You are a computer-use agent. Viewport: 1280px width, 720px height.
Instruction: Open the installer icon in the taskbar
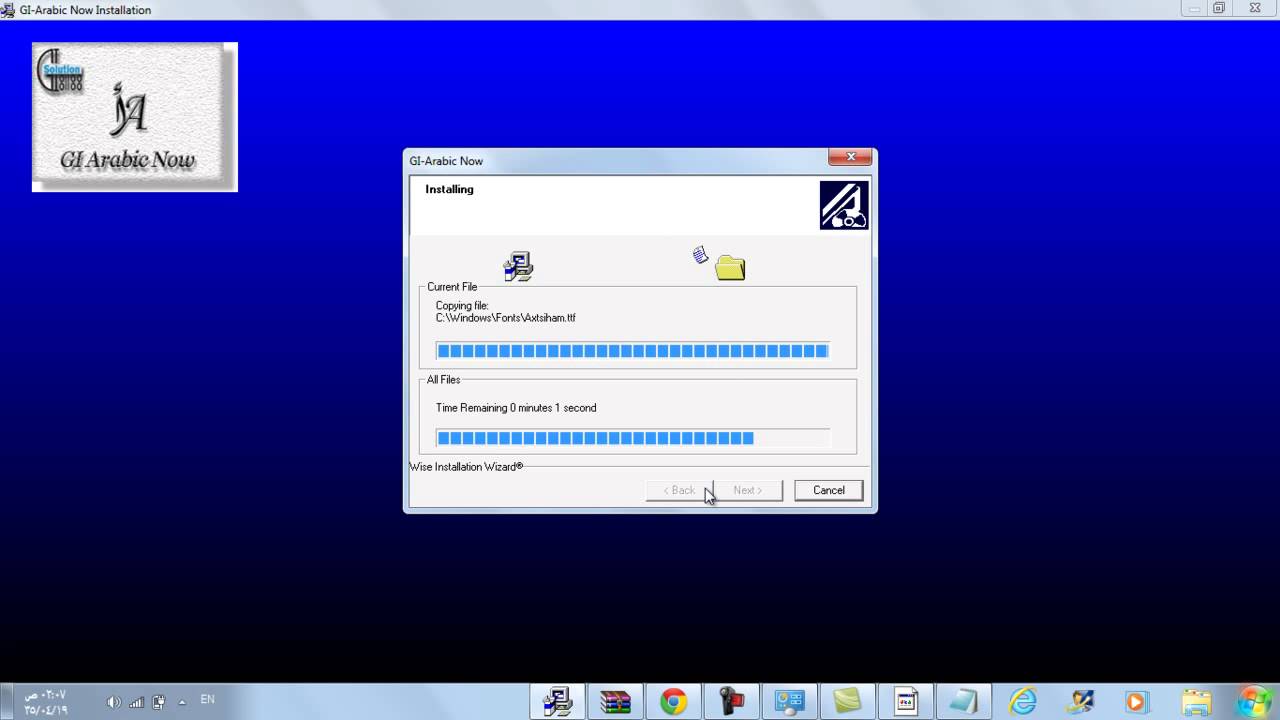557,702
